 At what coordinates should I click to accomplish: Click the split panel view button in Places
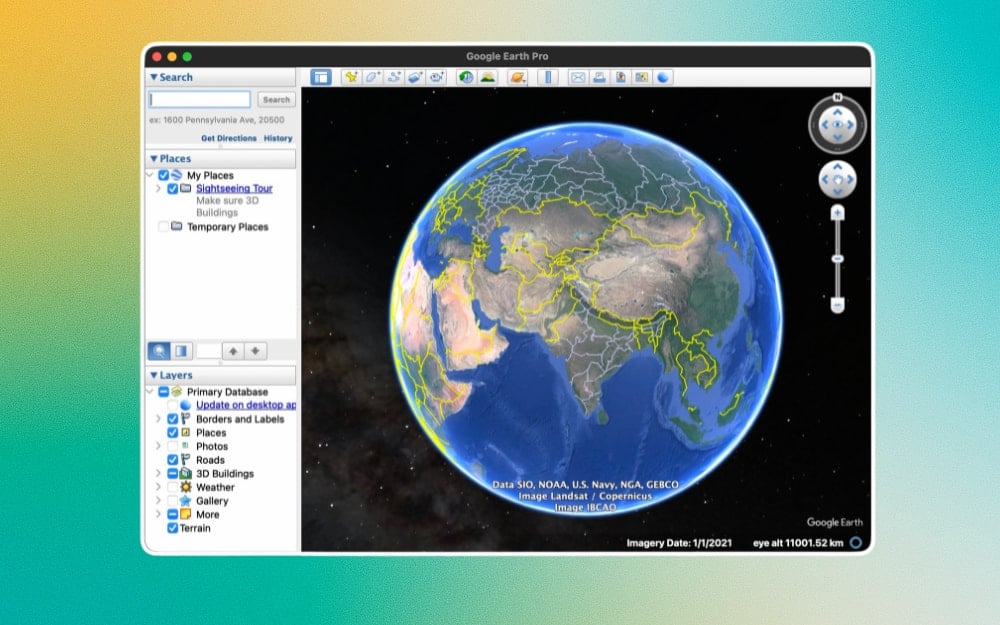point(181,351)
